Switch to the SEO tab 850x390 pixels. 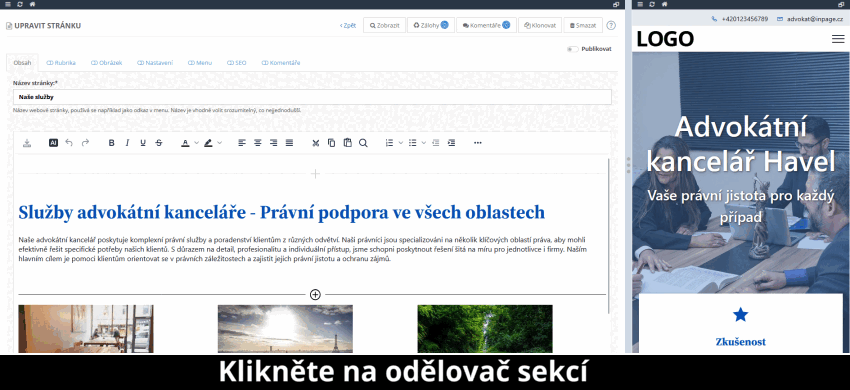click(236, 62)
